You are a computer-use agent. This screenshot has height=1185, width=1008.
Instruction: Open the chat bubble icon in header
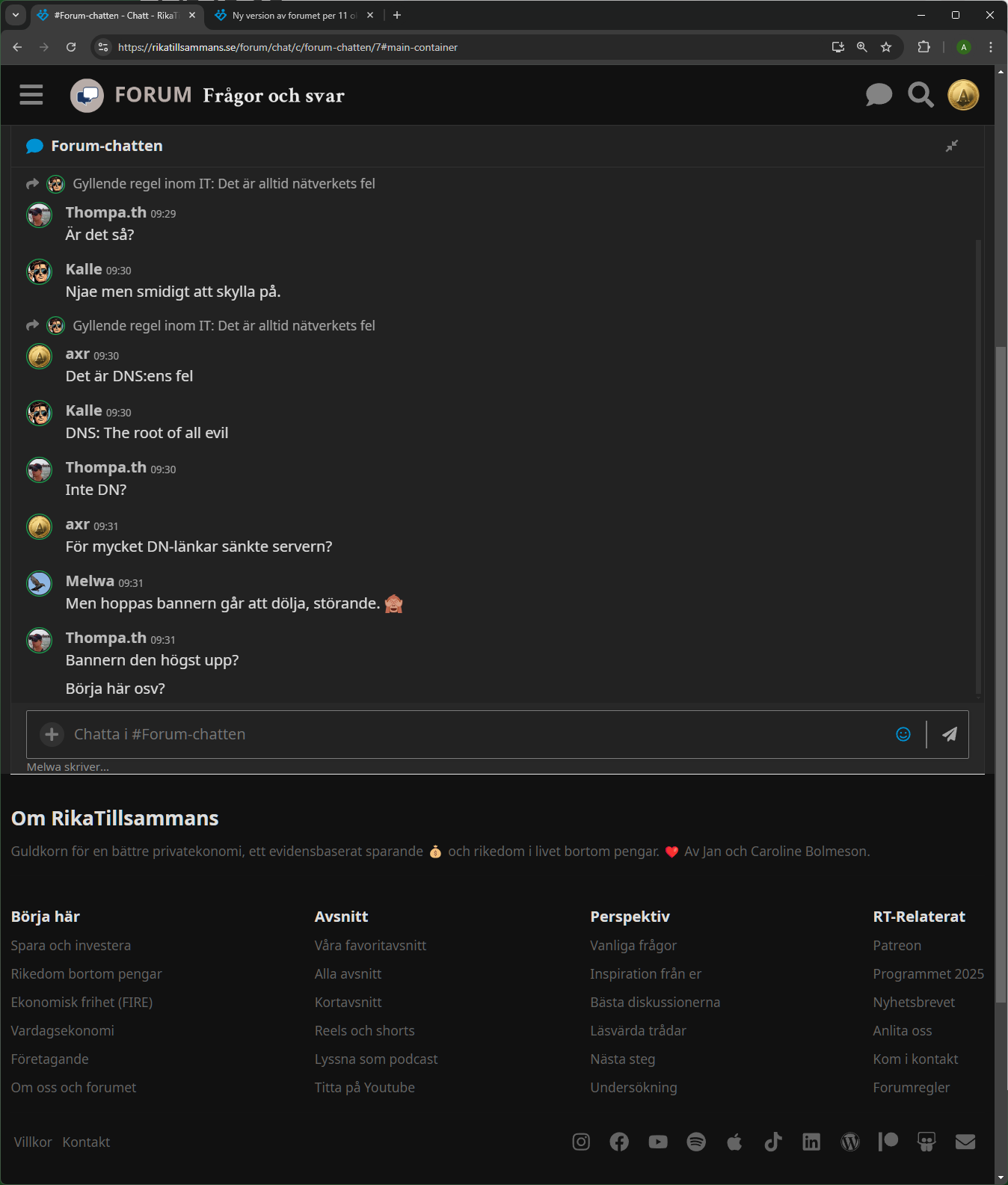click(879, 95)
